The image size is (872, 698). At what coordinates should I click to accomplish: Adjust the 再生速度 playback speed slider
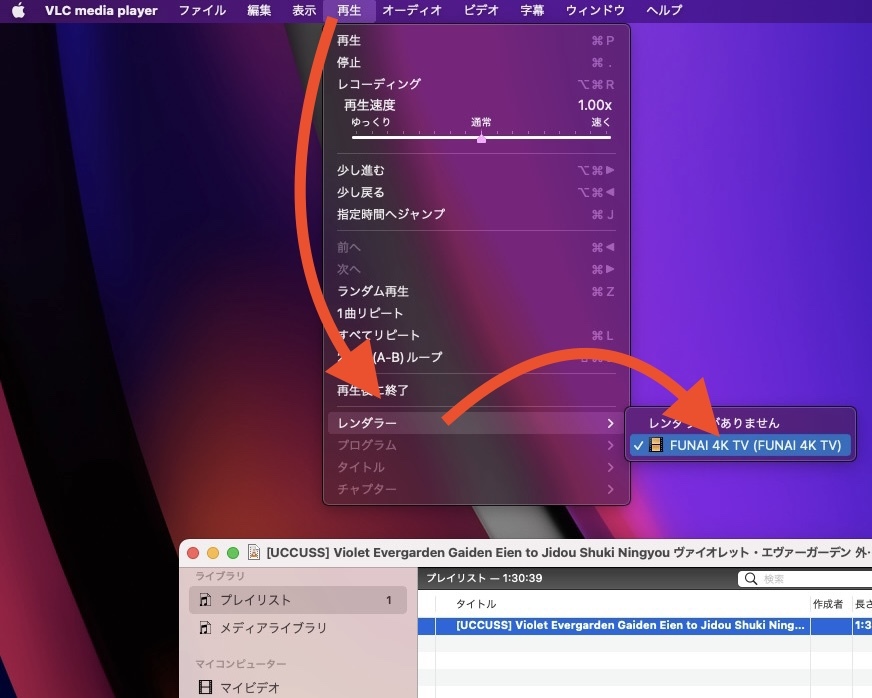click(481, 138)
